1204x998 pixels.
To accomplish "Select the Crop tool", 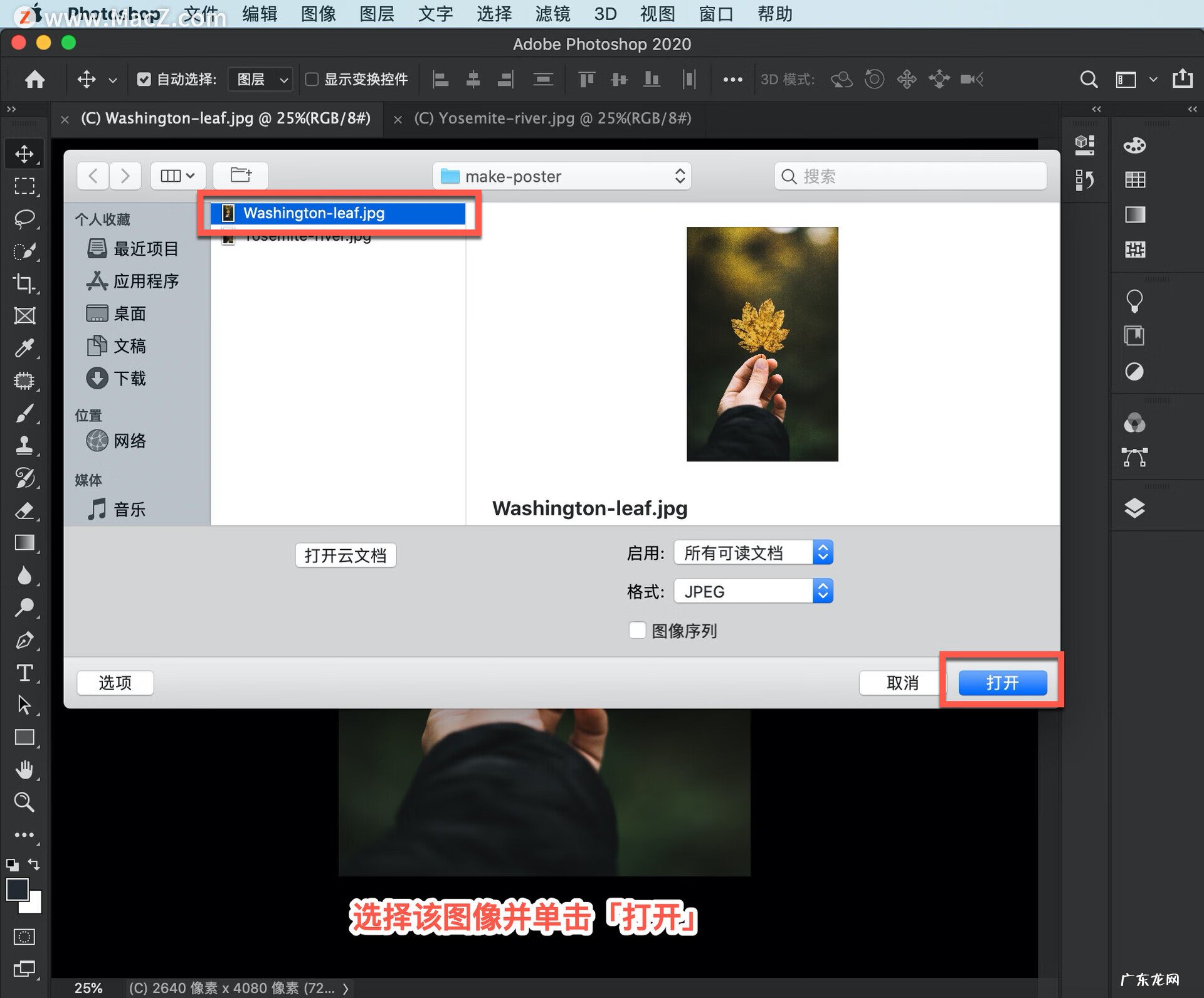I will click(x=25, y=283).
